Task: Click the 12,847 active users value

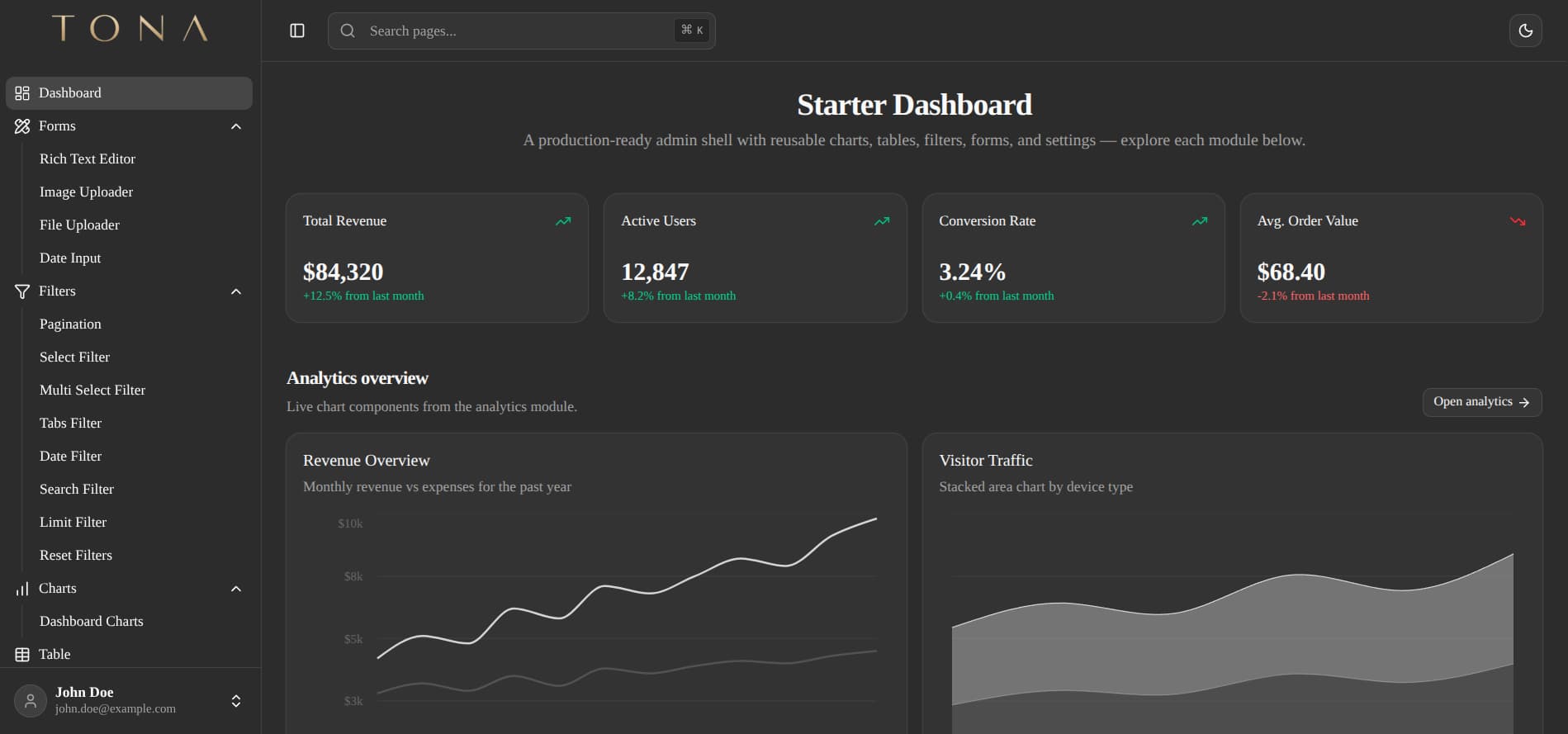Action: [655, 272]
